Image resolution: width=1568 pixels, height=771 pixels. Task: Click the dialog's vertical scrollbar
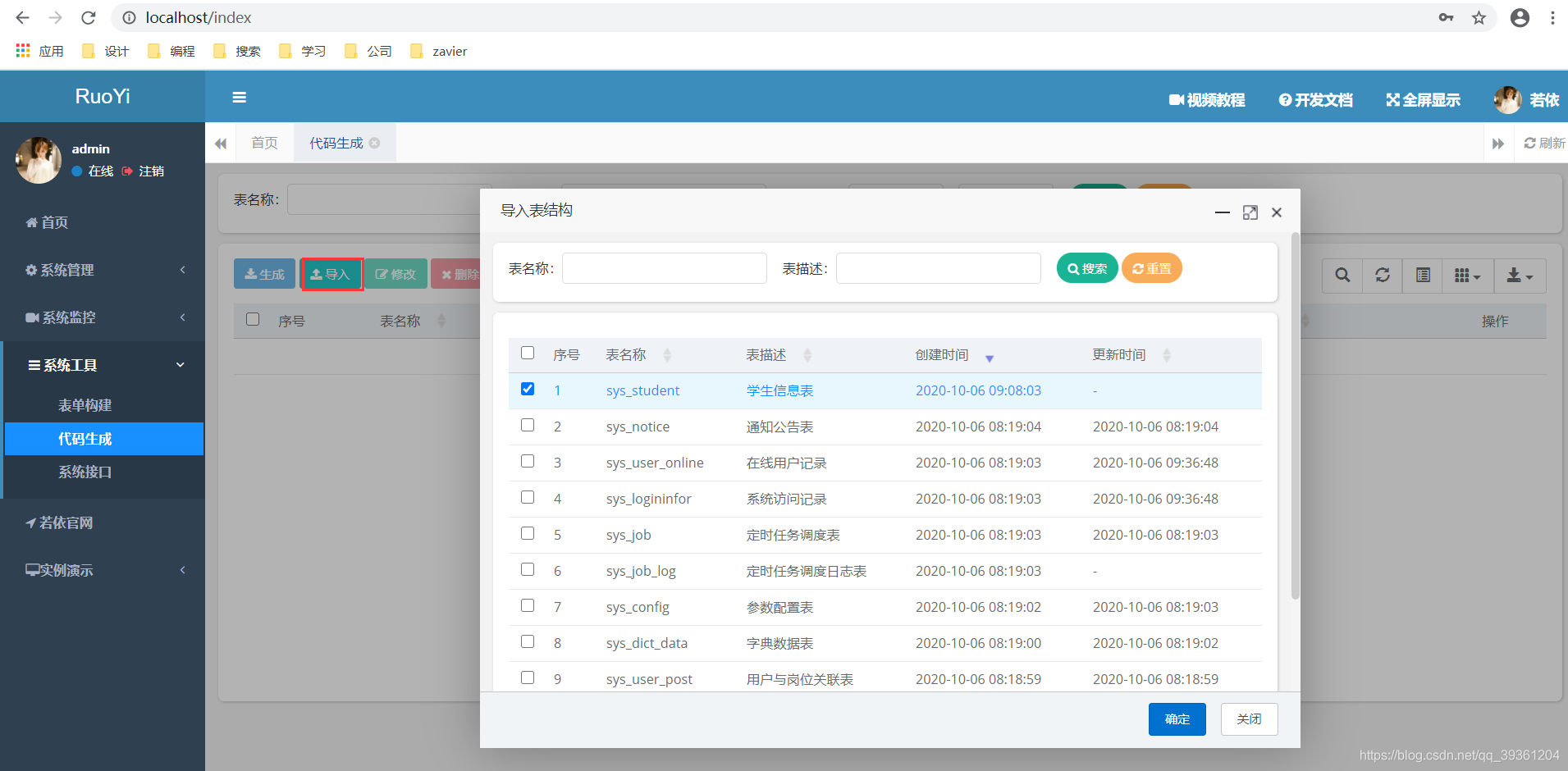tap(1296, 417)
